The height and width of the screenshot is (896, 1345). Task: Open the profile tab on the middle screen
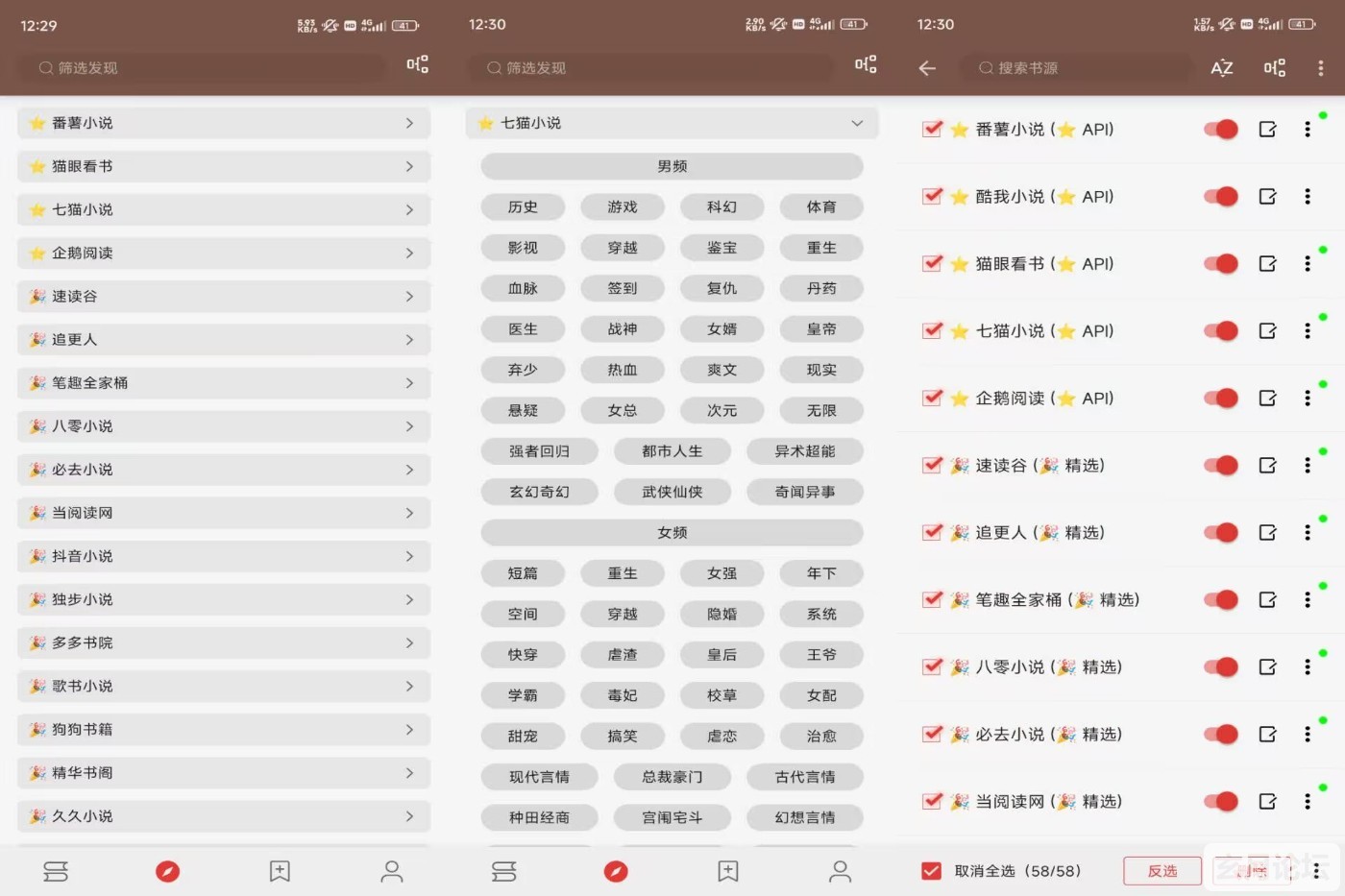tap(841, 871)
